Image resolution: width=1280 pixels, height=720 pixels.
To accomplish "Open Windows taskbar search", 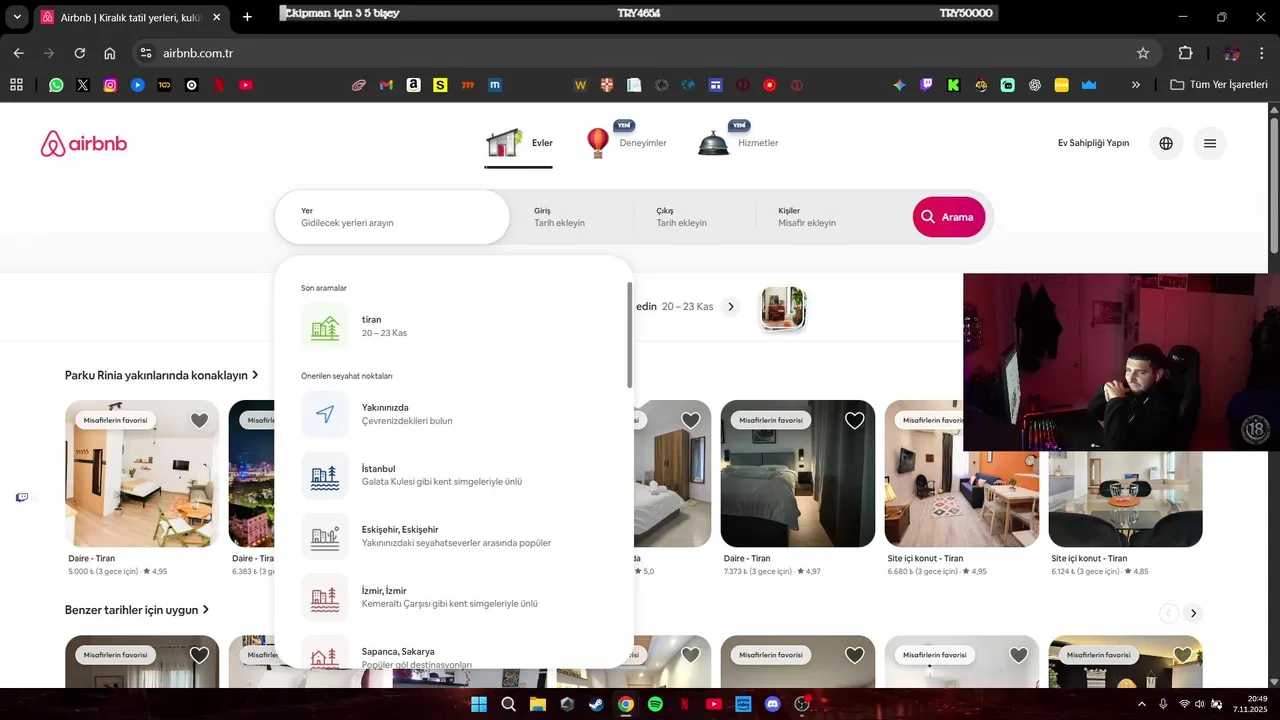I will [x=508, y=704].
